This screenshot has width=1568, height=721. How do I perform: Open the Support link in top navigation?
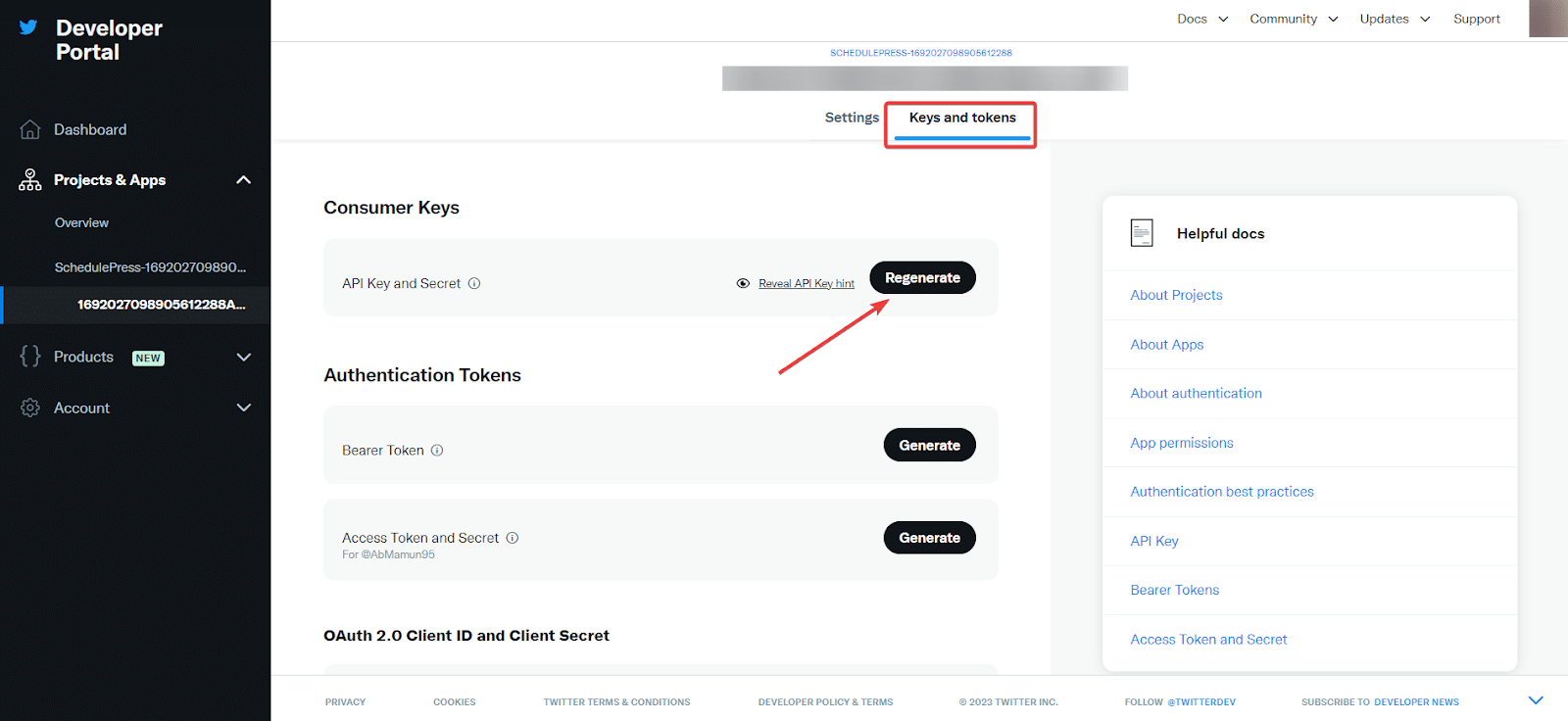(1477, 19)
